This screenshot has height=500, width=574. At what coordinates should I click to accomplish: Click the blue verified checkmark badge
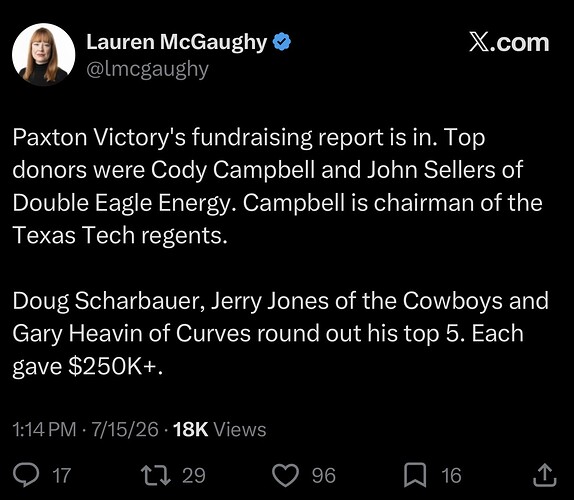click(282, 42)
